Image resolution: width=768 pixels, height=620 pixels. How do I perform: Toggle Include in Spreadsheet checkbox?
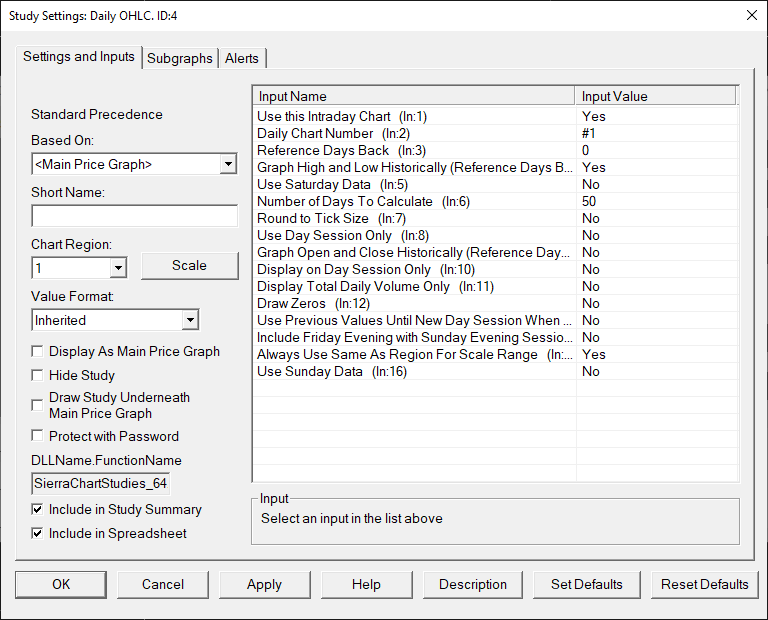(x=38, y=534)
